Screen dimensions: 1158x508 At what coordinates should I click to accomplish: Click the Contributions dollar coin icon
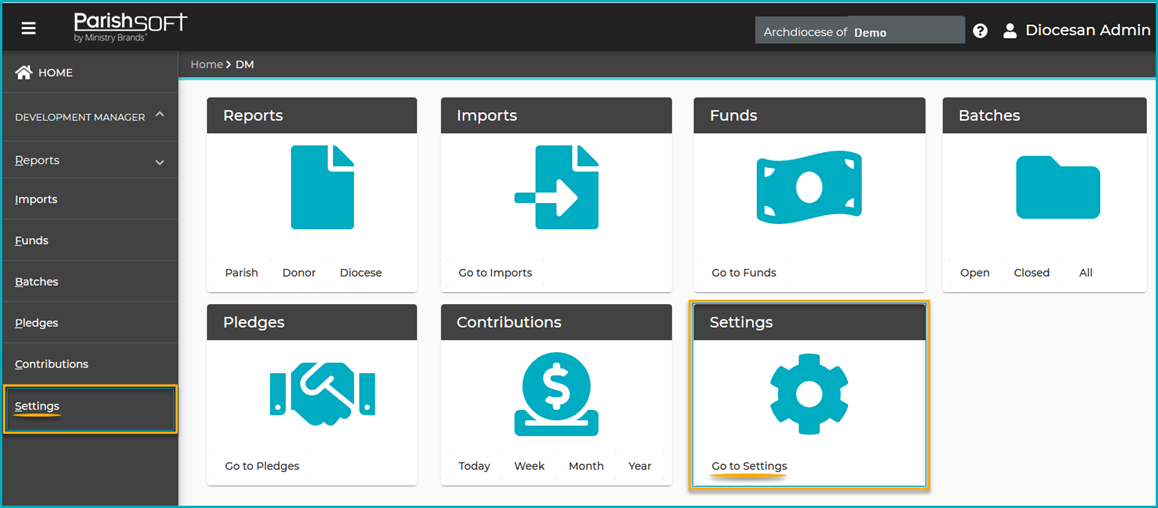pos(556,394)
